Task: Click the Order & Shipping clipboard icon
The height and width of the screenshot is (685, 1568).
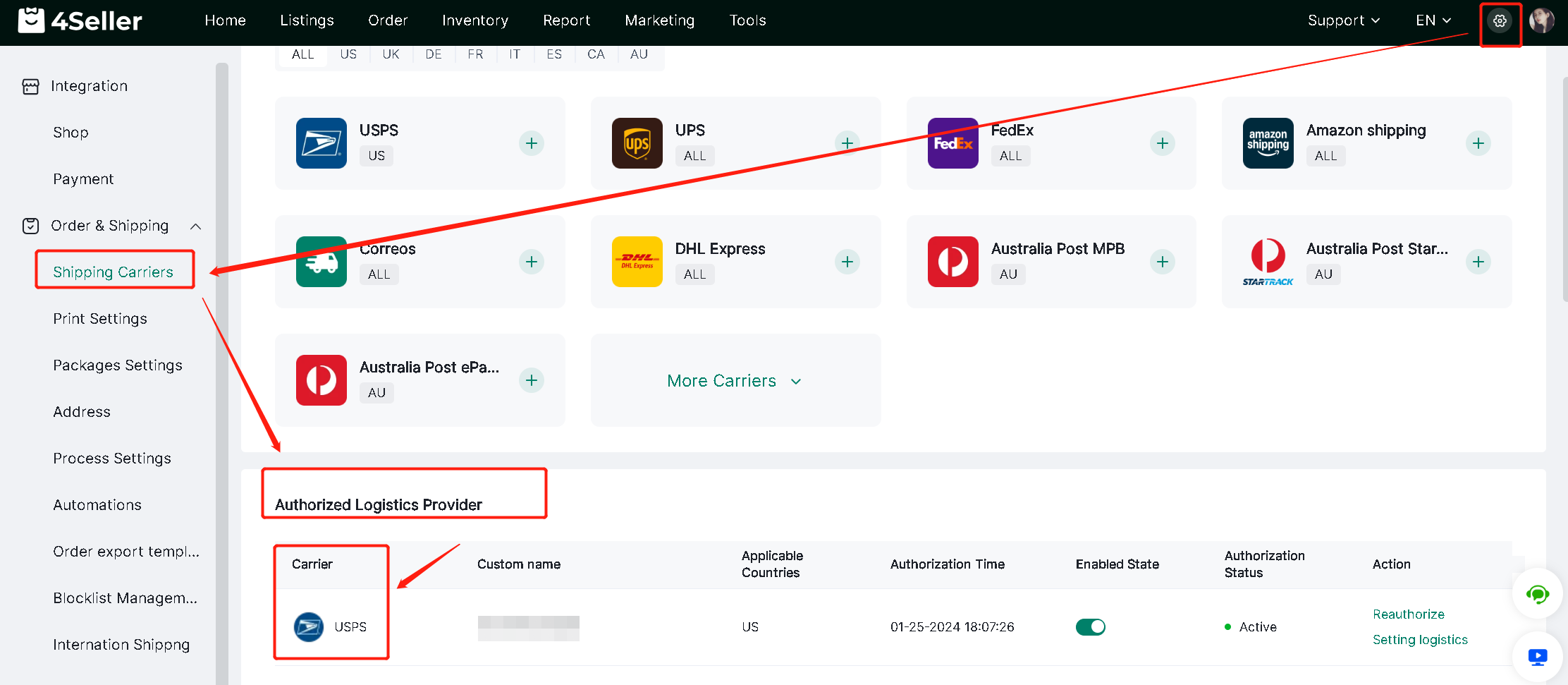Action: click(30, 226)
